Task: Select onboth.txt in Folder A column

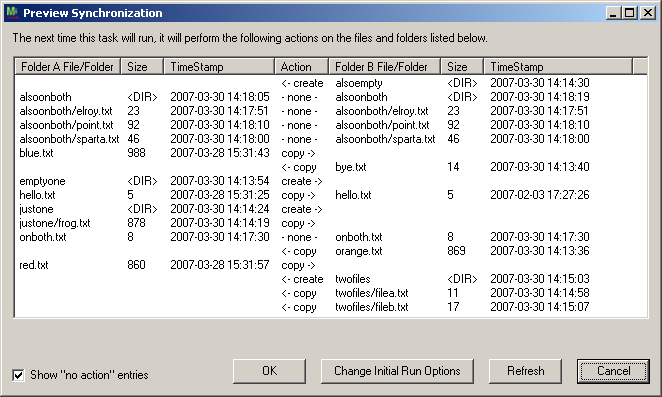Action: (x=43, y=237)
